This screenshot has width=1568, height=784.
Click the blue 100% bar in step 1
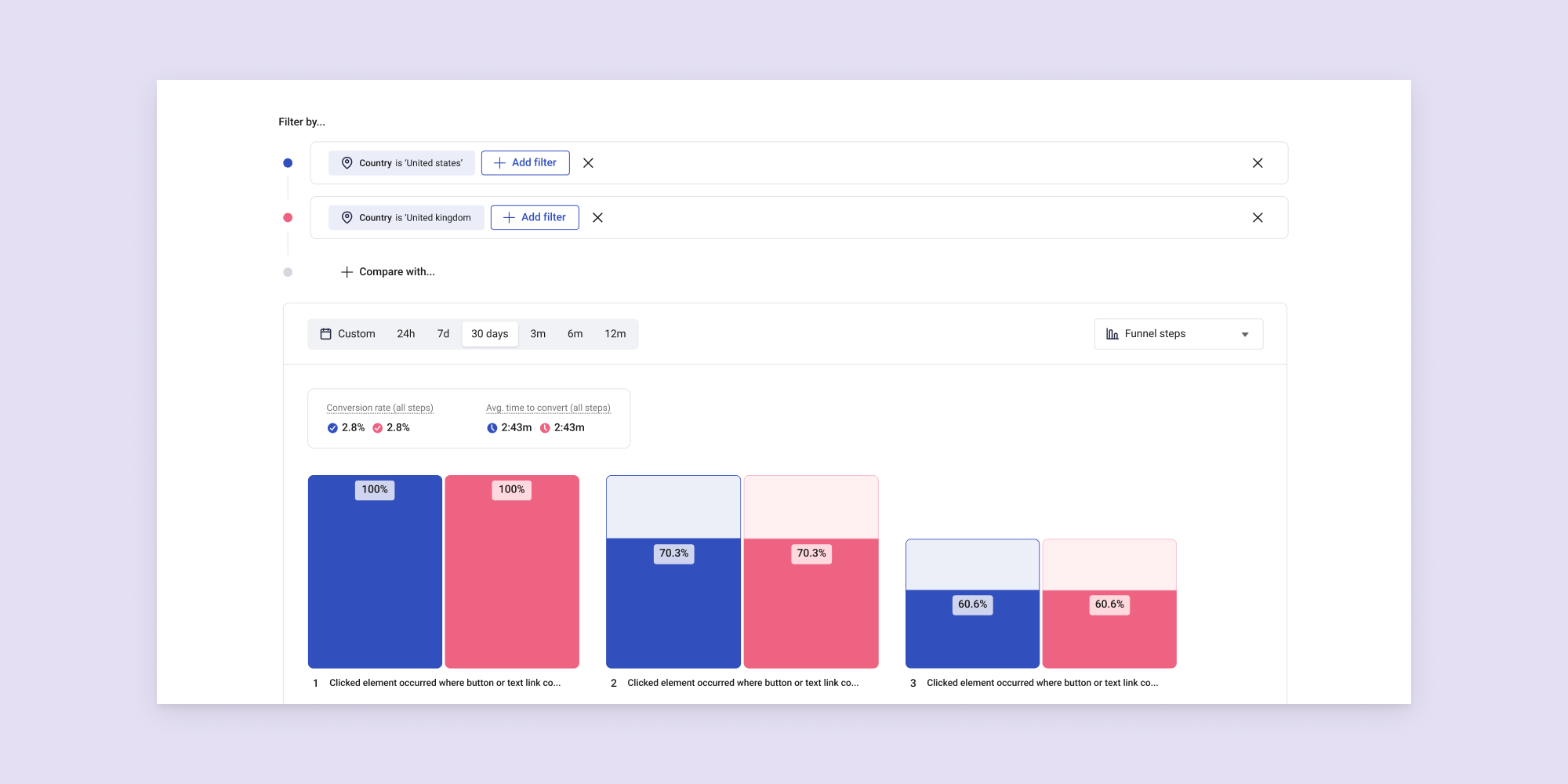[x=375, y=572]
